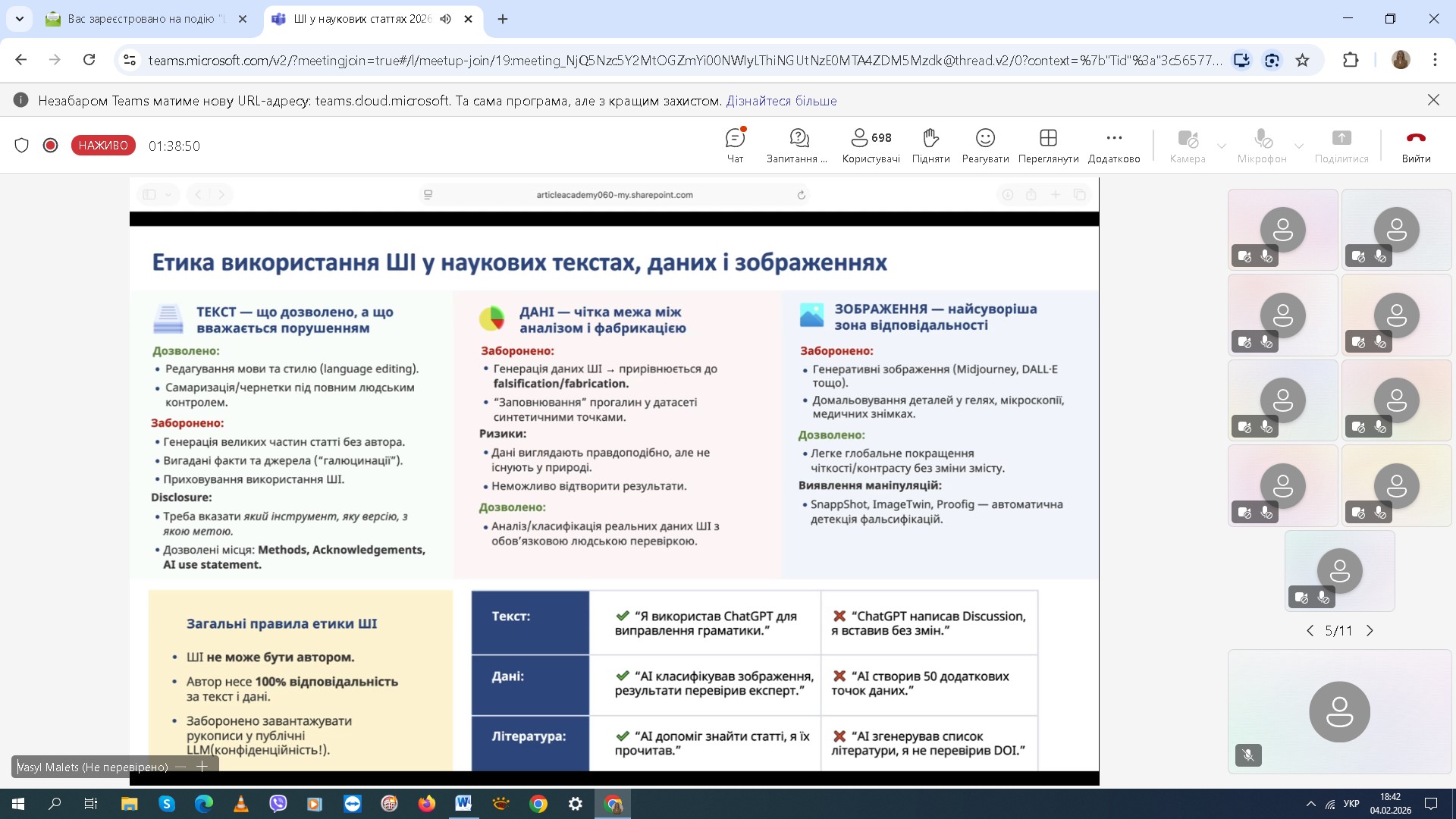Viewport: 1456px width, 819px height.
Task: Raise hand with Підняти button
Action: click(x=930, y=145)
